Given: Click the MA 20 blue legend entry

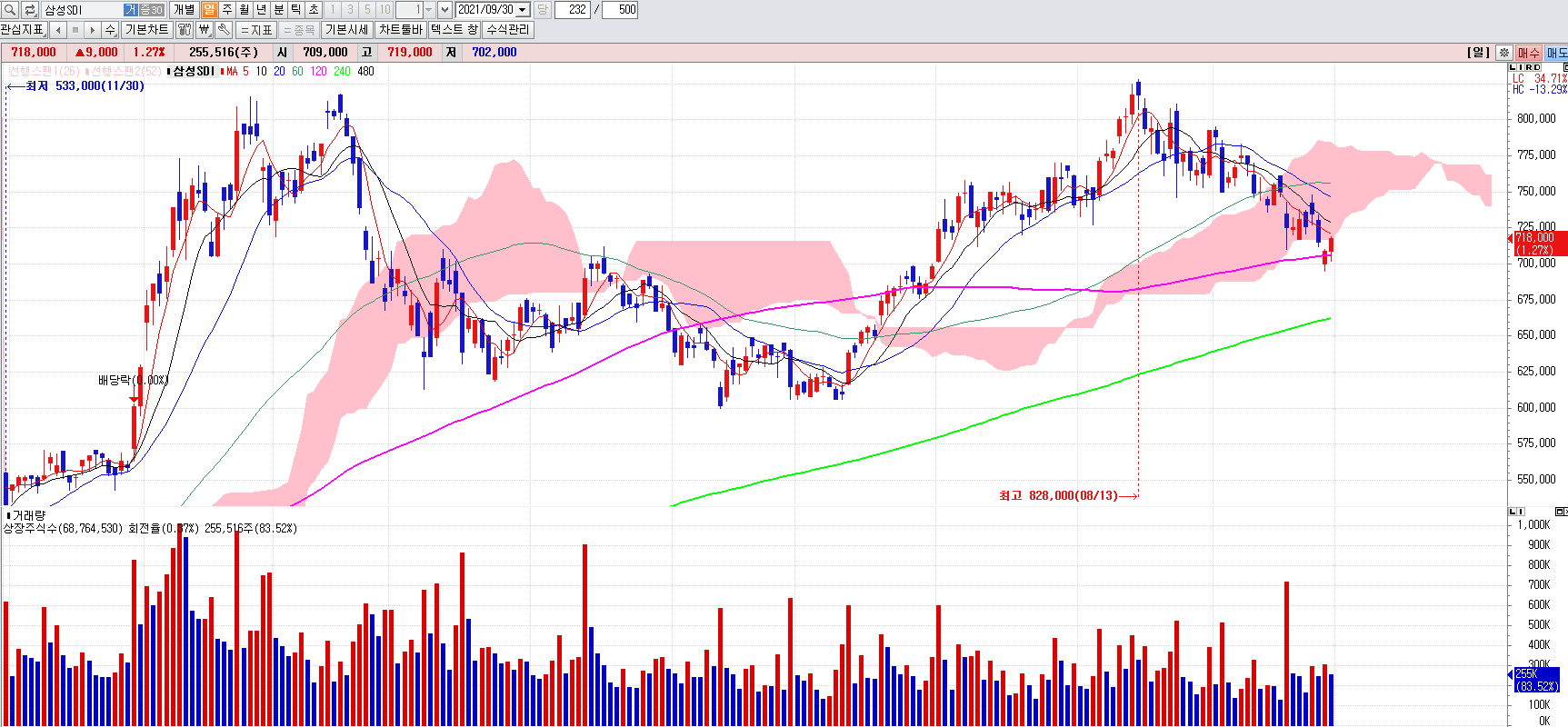Looking at the screenshot, I should pyautogui.click(x=279, y=71).
